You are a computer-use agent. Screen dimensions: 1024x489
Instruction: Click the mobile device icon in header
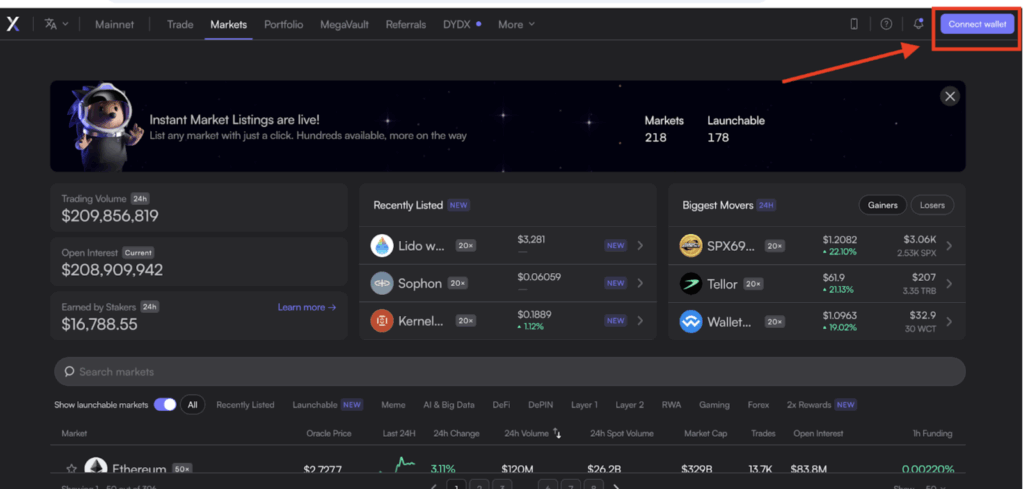tap(854, 24)
